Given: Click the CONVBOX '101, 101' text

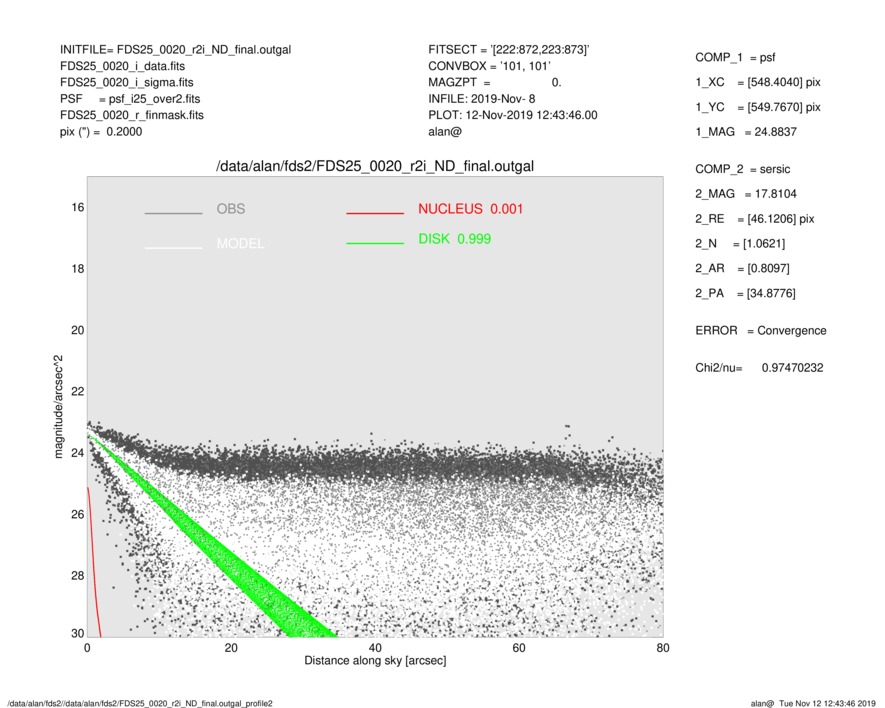Looking at the screenshot, I should tap(490, 66).
